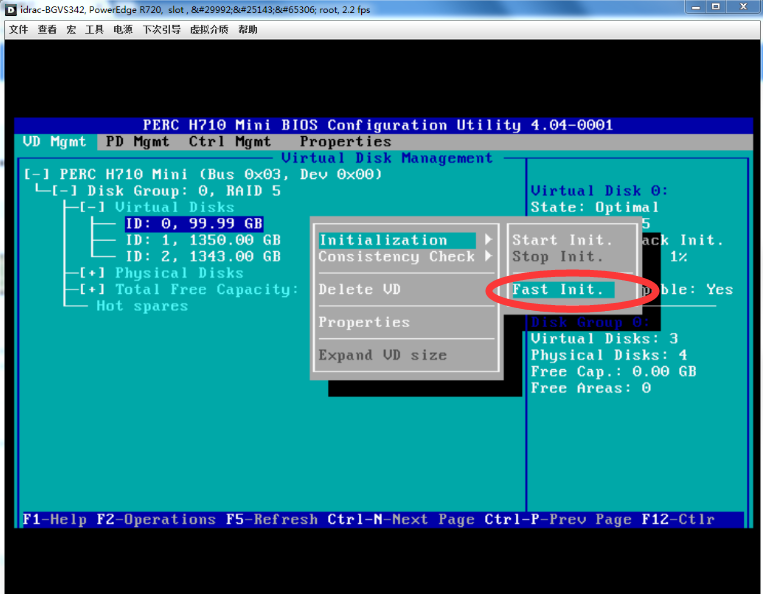Collapse Disk Group 0 RAID 5 node
The width and height of the screenshot is (763, 594).
point(64,191)
